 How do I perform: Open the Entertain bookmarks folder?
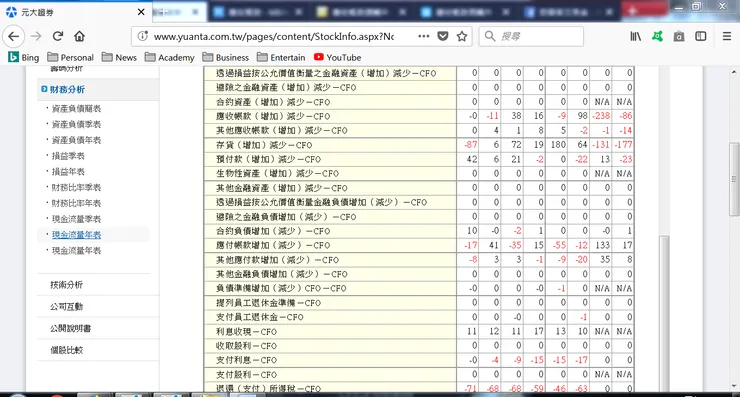coord(281,58)
